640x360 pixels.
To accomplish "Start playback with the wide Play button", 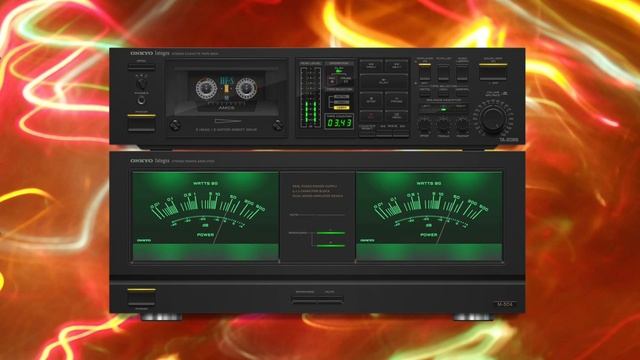I will point(384,82).
